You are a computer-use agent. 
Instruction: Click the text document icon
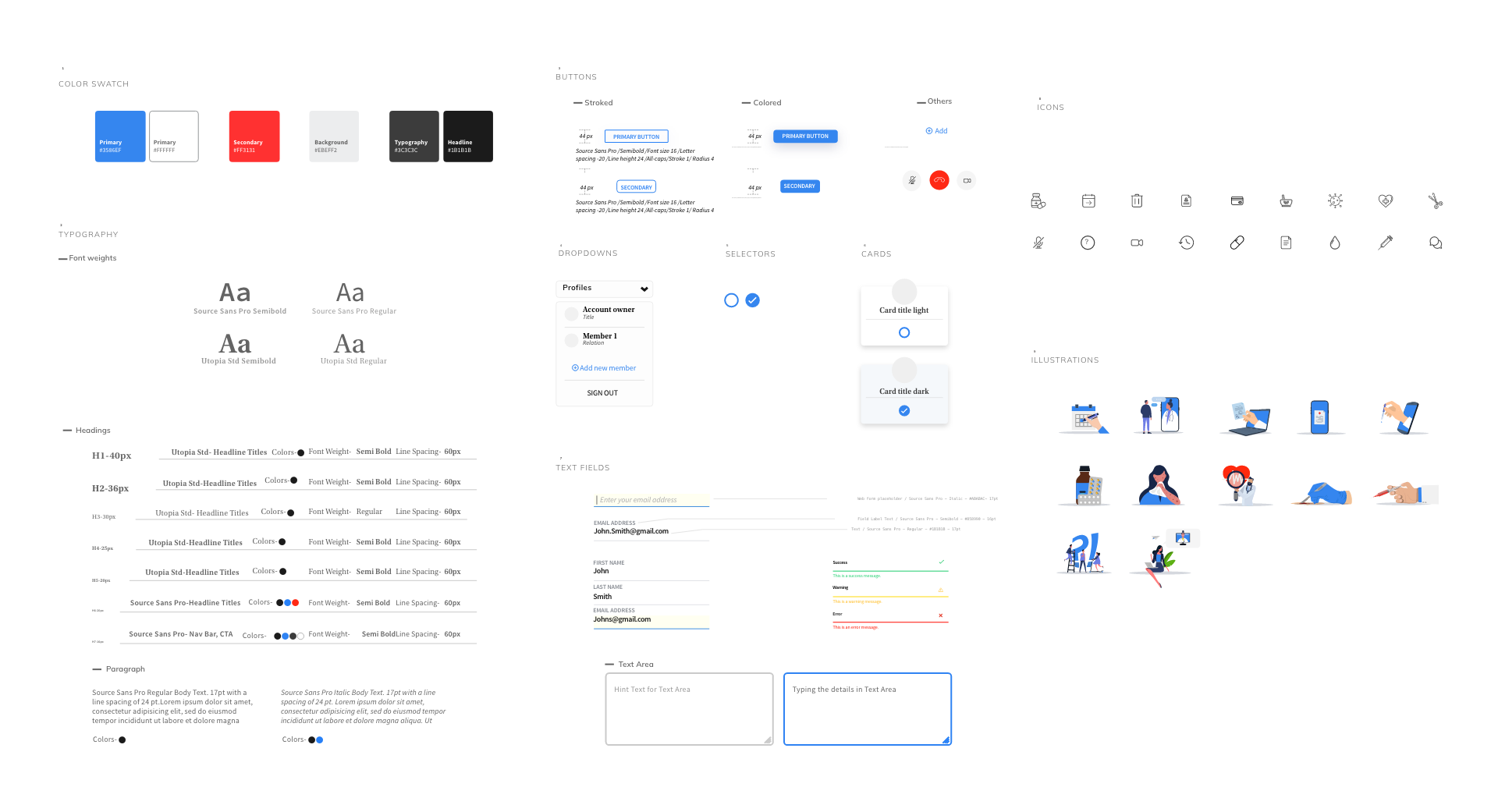coord(1286,243)
